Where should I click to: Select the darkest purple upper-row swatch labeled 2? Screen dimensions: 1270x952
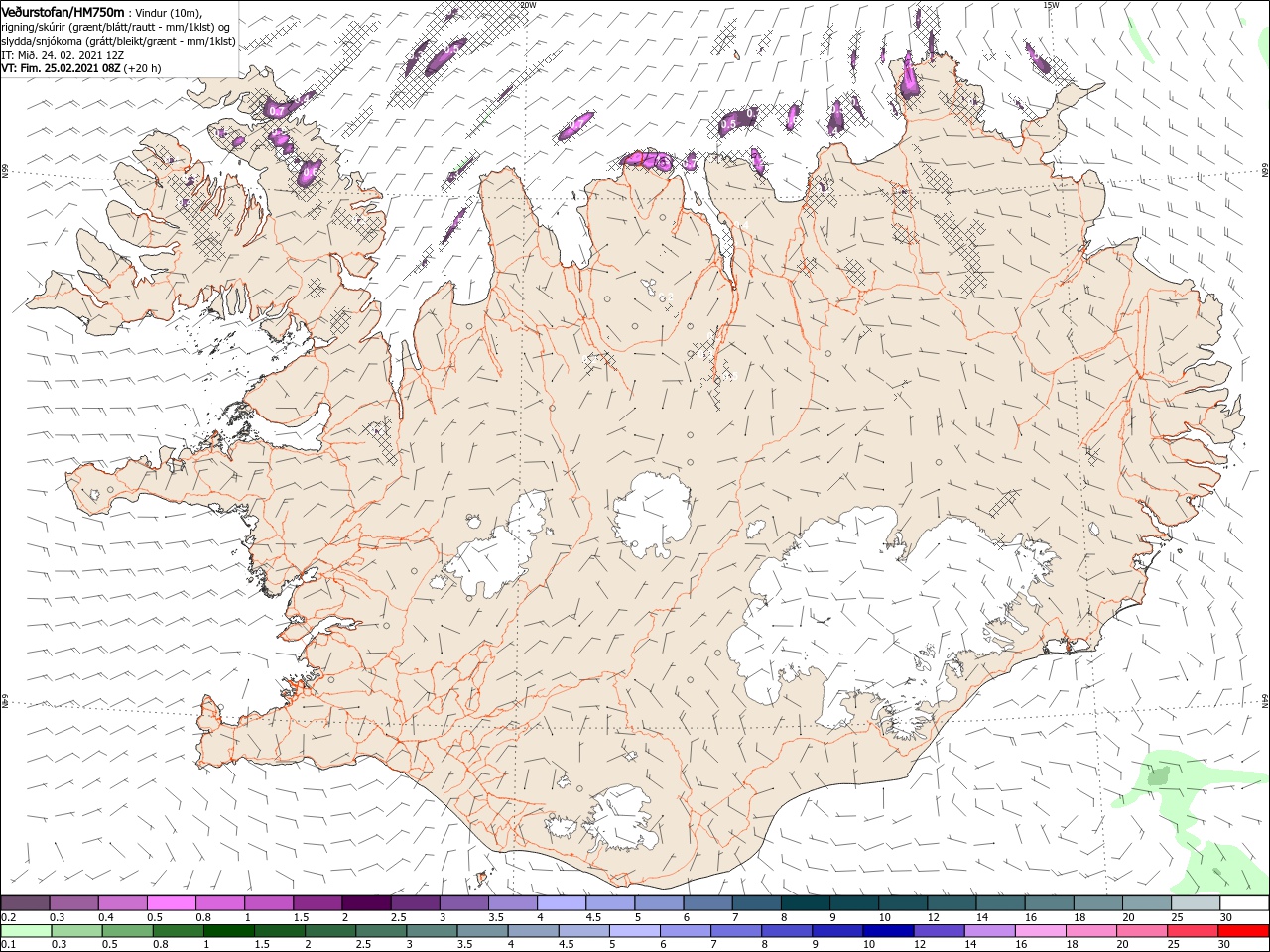click(366, 902)
